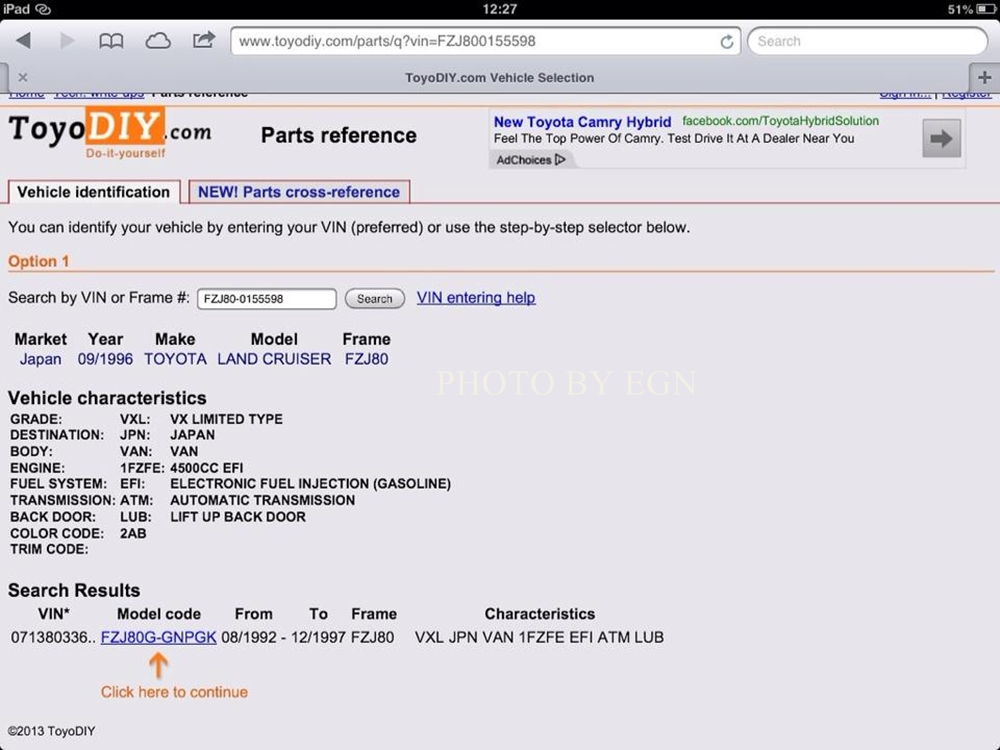This screenshot has height=750, width=1000.
Task: Open iCloud tabs cloud icon
Action: click(x=158, y=41)
